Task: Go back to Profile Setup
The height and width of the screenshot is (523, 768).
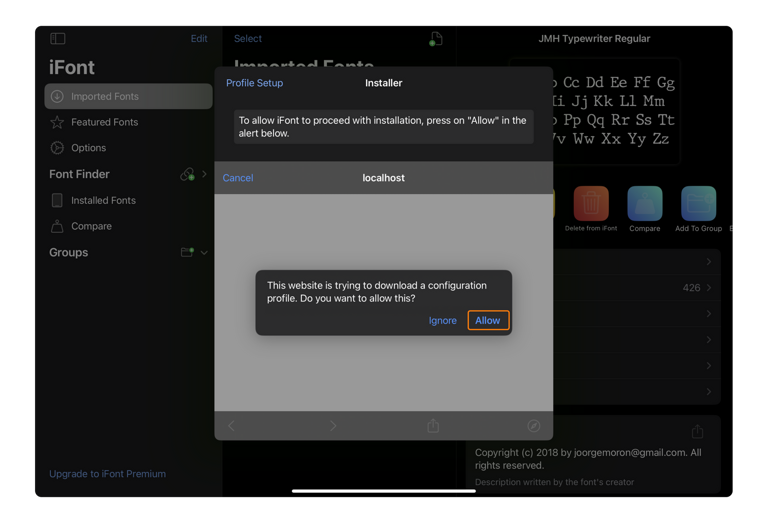Action: tap(254, 83)
